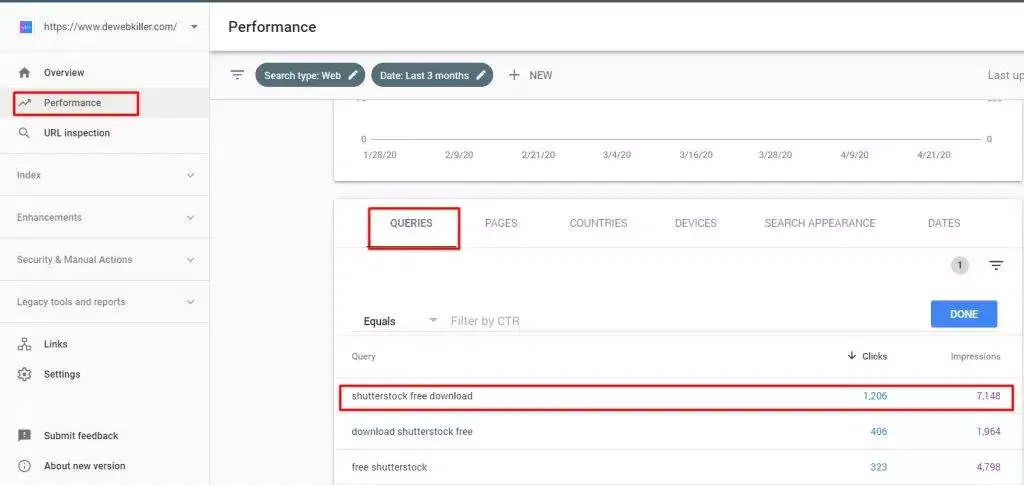Screen dimensions: 1024x485
Task: Sort by the Clicks column header
Action: click(x=874, y=356)
